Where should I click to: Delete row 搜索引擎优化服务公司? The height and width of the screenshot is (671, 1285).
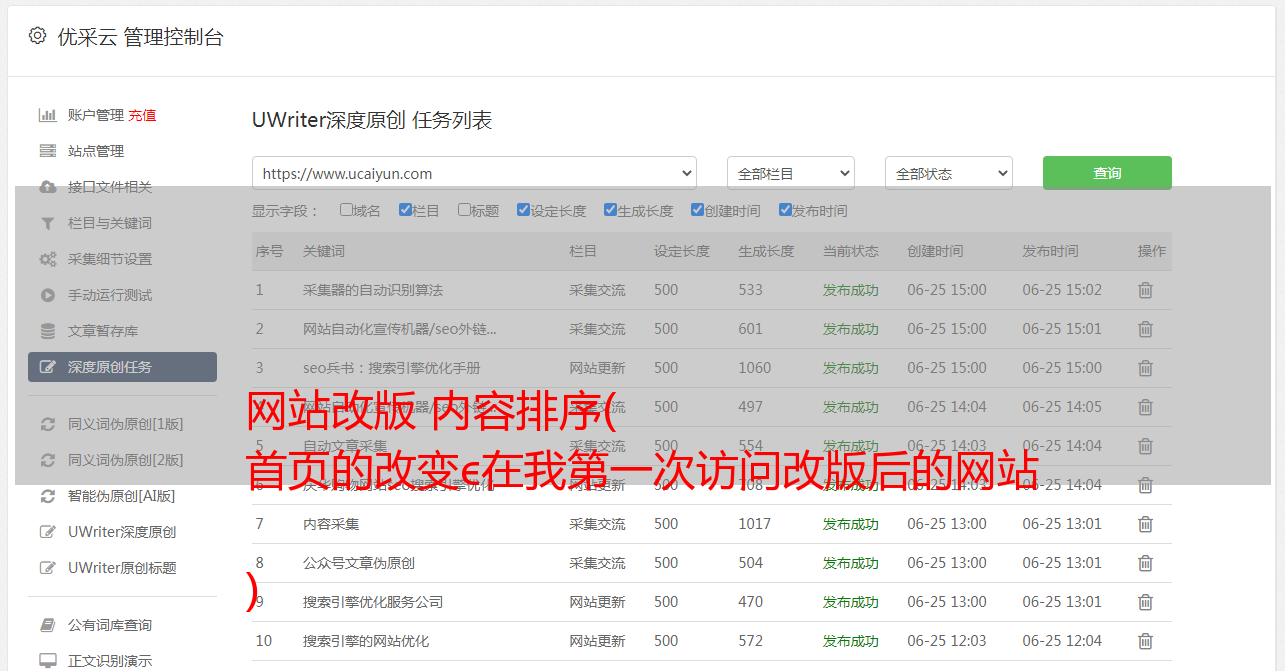[1146, 602]
